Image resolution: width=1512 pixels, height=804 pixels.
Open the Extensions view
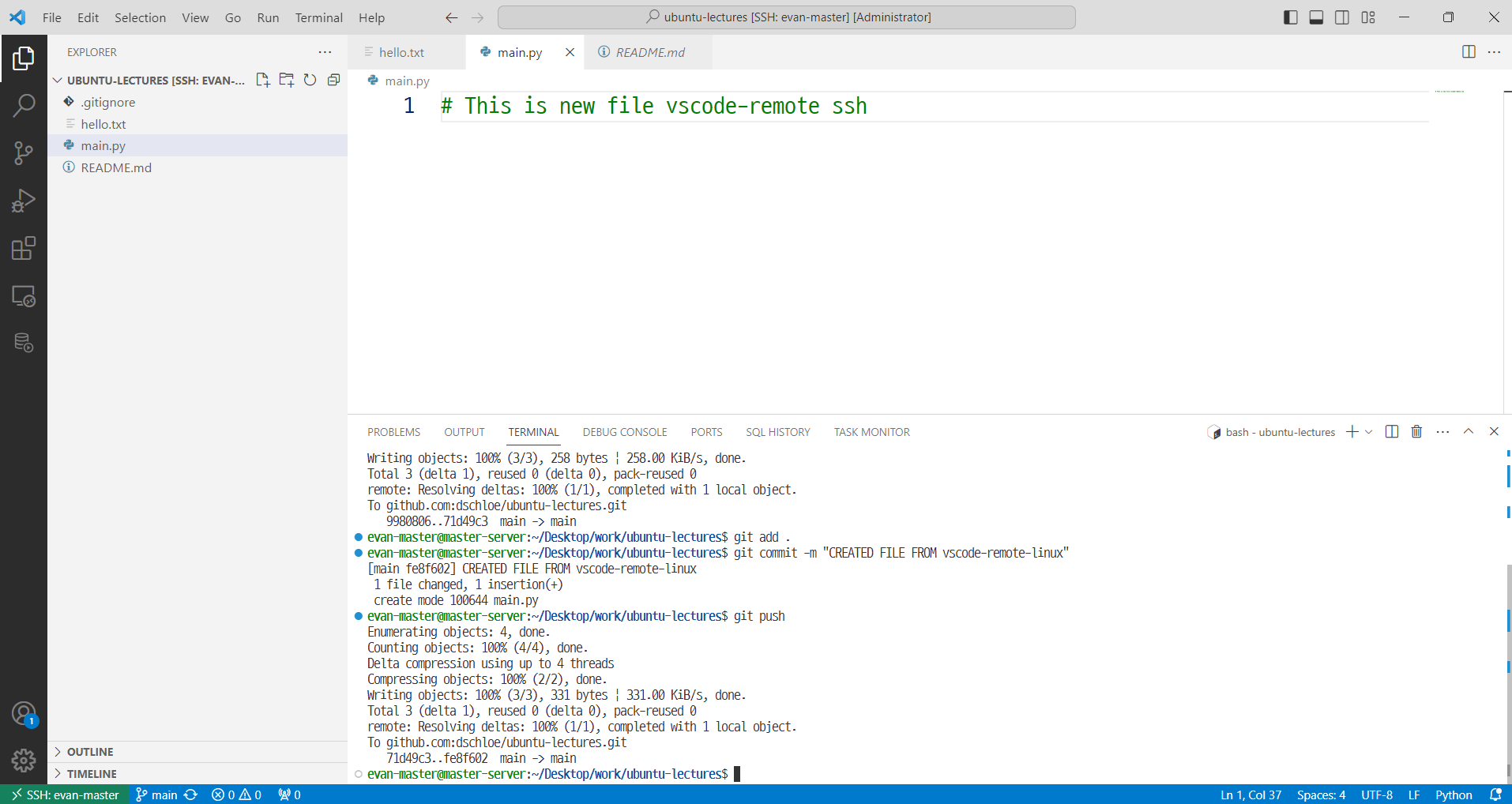[24, 248]
